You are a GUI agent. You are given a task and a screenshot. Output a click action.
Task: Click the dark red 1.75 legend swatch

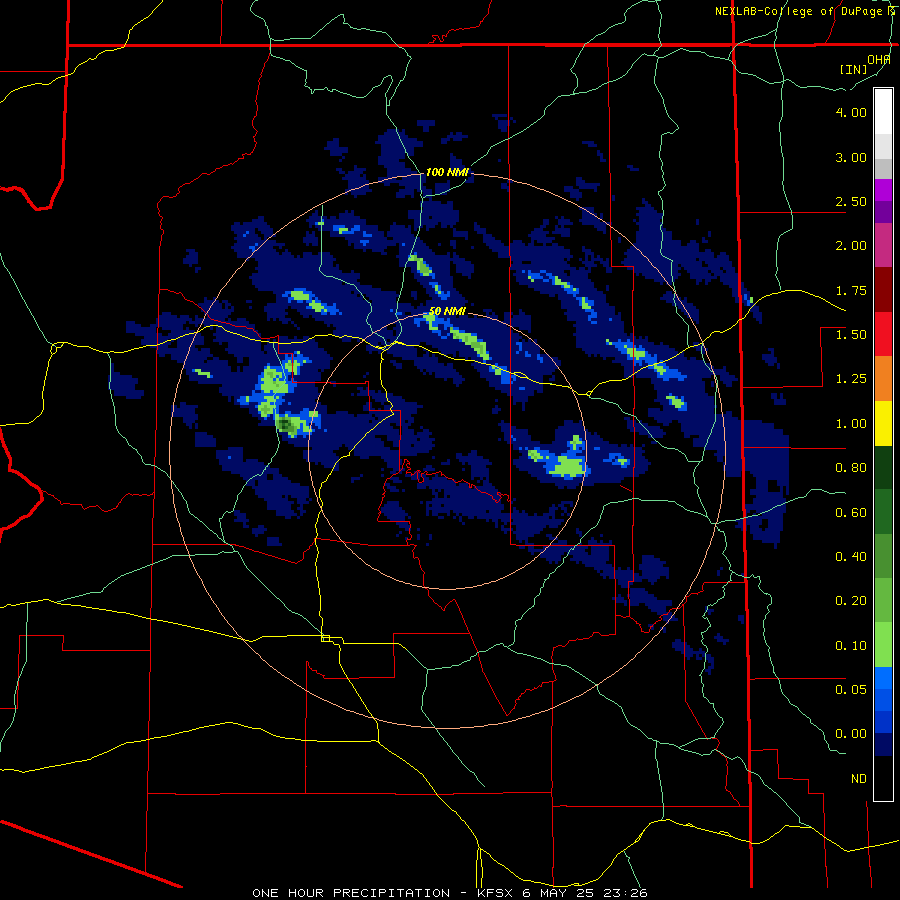(883, 290)
